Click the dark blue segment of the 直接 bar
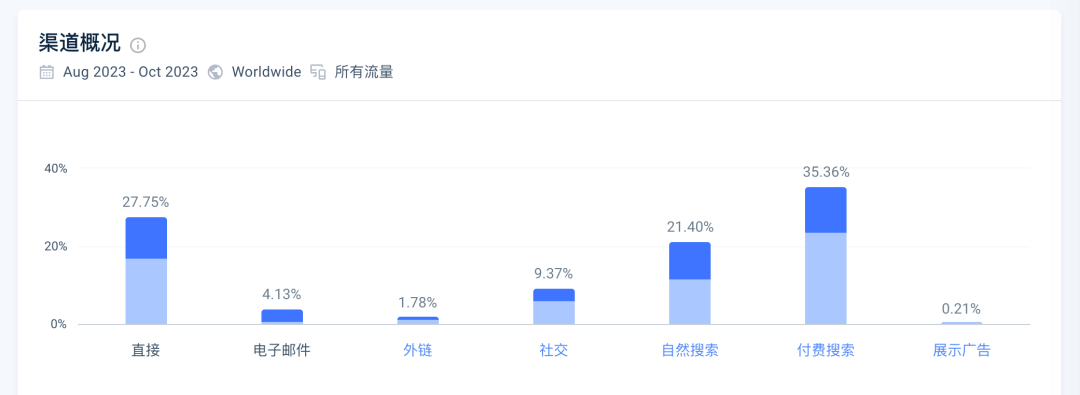 (146, 238)
